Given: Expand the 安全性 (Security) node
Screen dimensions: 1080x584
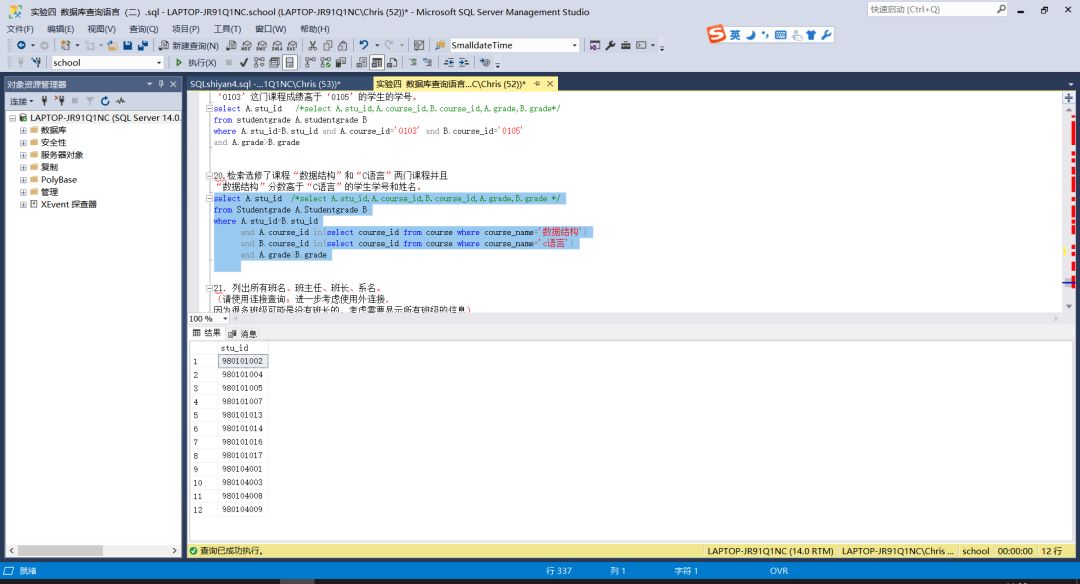Looking at the screenshot, I should coord(23,143).
